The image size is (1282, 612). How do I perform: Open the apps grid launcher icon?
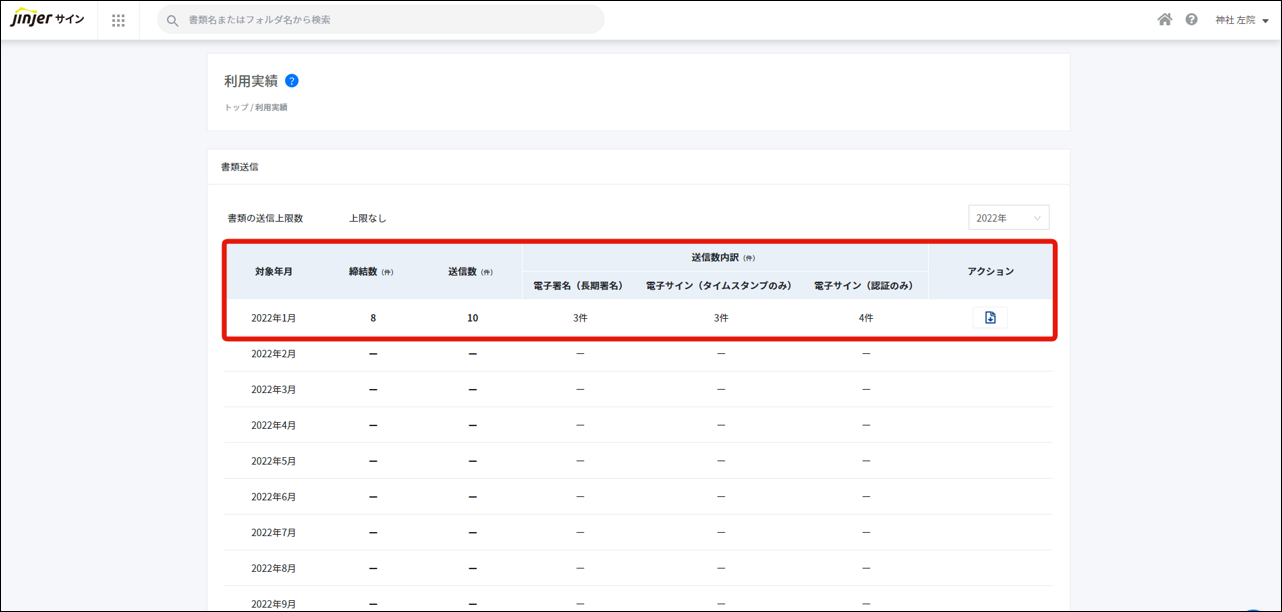click(118, 20)
